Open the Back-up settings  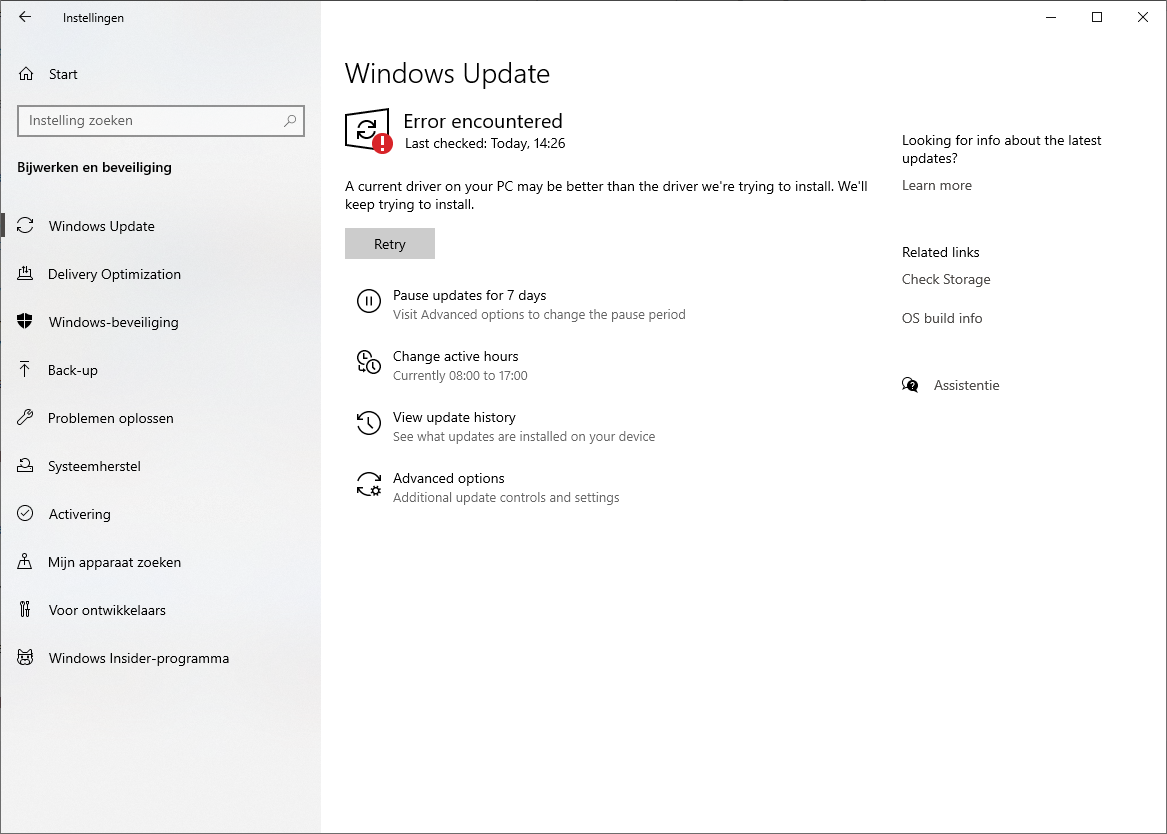click(161, 370)
